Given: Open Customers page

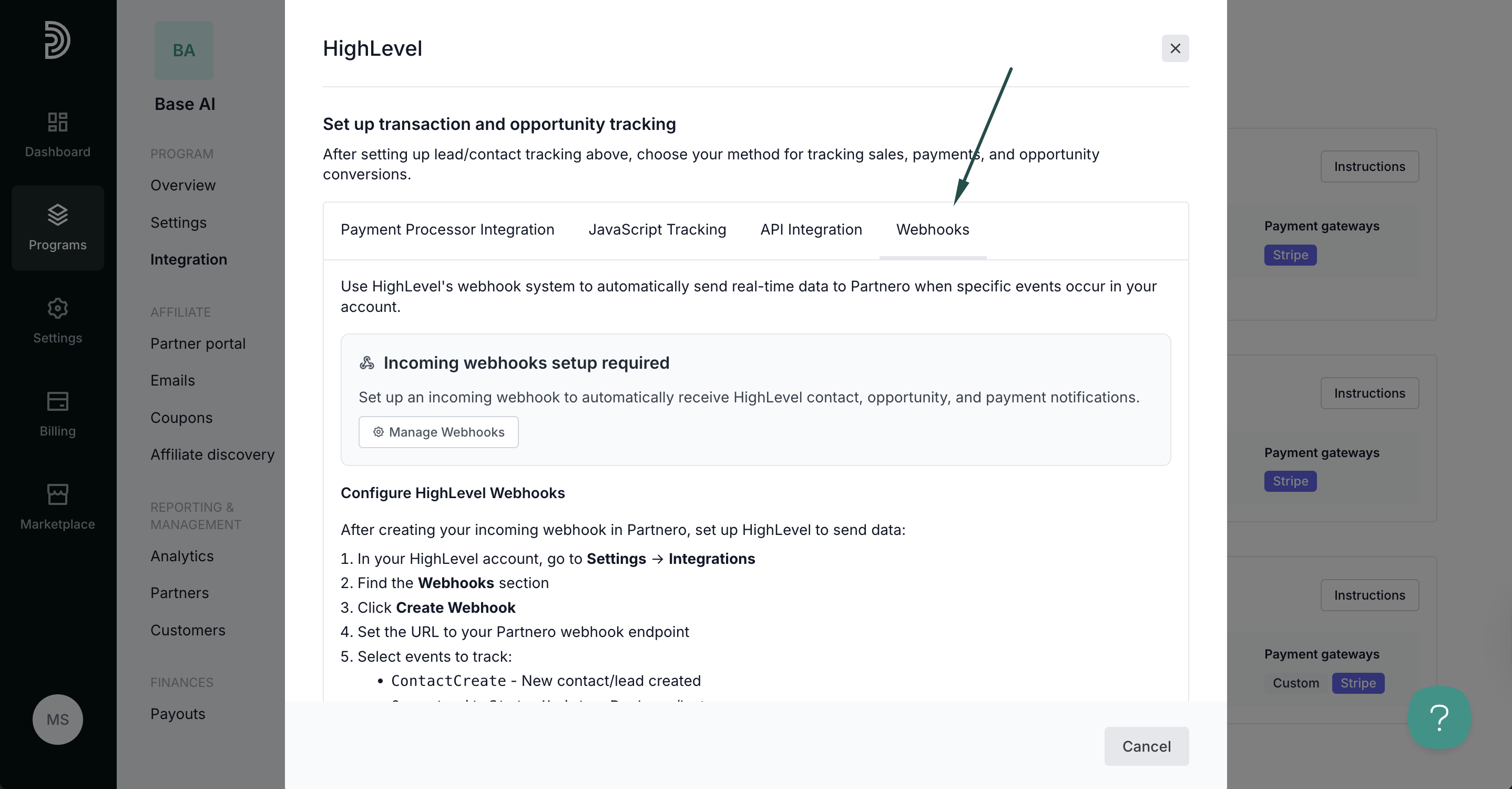Looking at the screenshot, I should pos(188,630).
